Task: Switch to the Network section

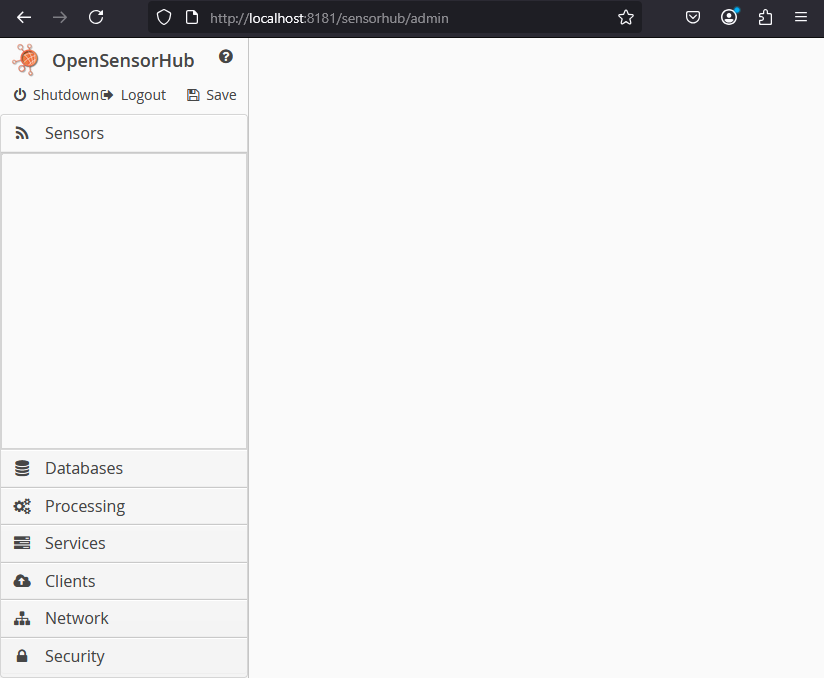Action: (77, 617)
